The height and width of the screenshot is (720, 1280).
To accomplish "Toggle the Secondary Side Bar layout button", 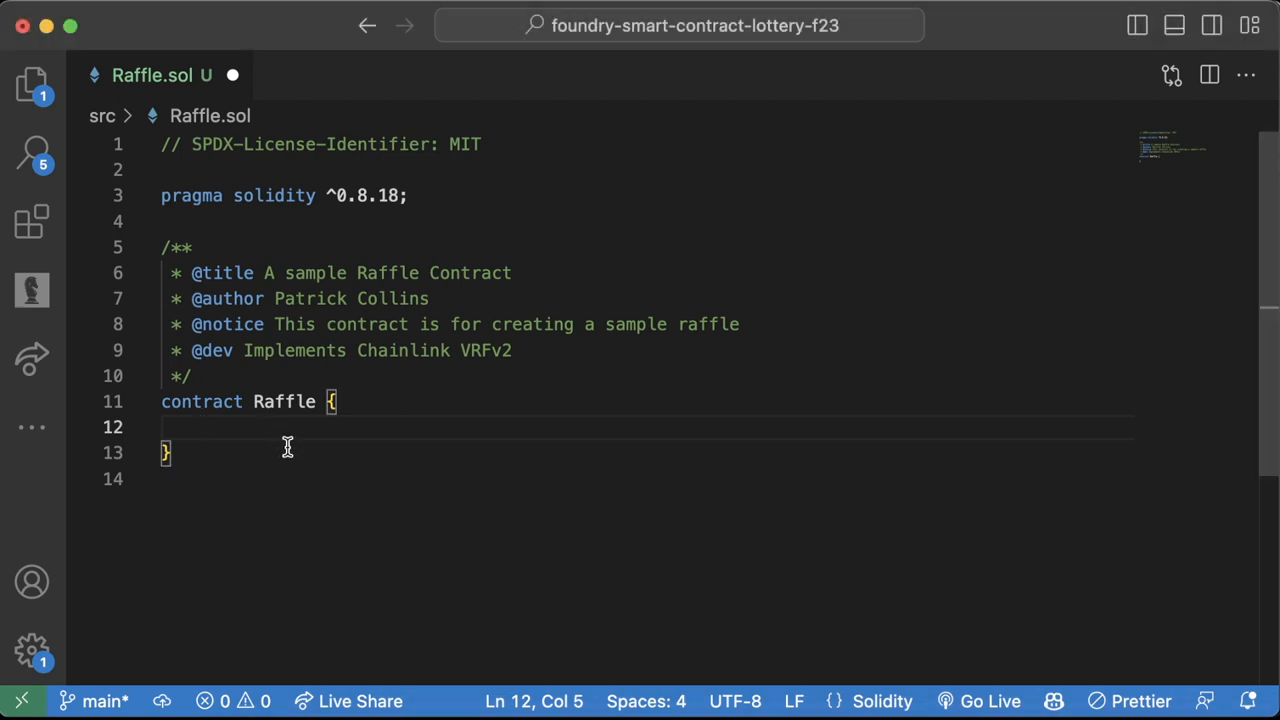I will click(1211, 26).
